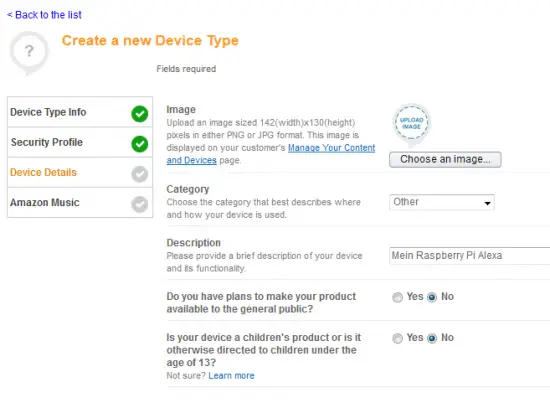
Task: Go back to the list
Action: click(44, 15)
